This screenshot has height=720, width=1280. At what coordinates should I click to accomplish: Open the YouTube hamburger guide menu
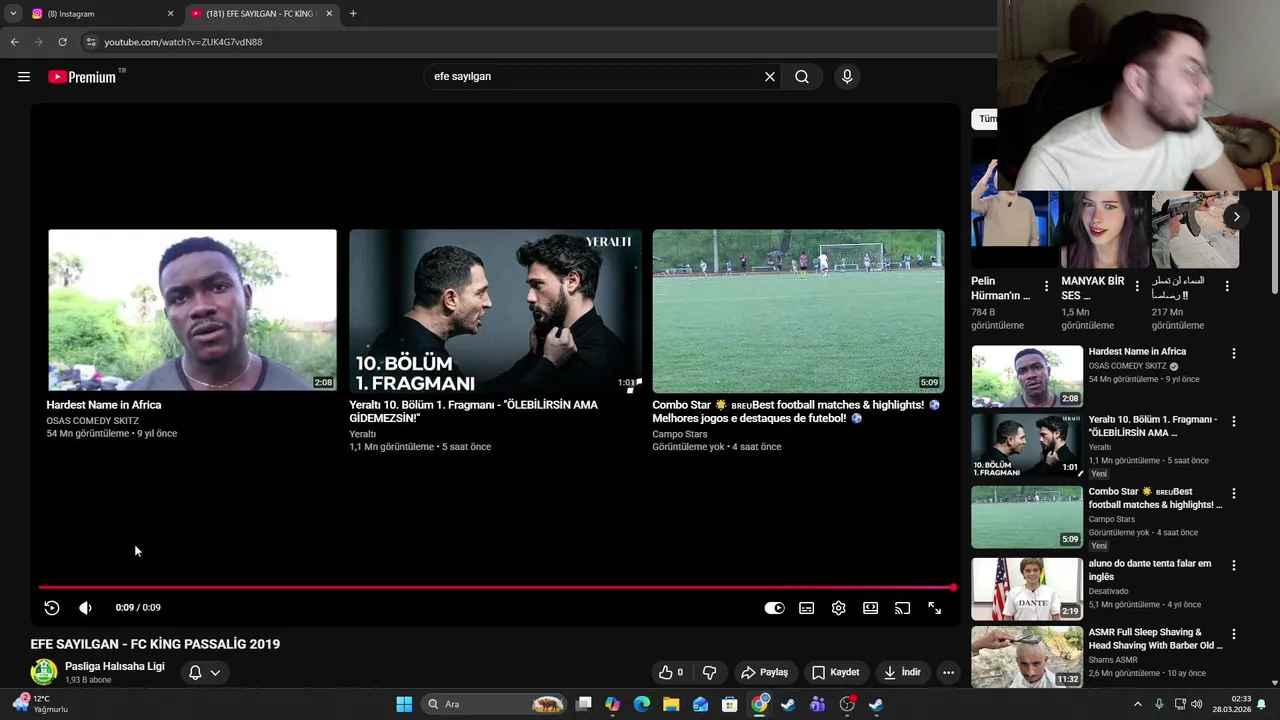24,77
